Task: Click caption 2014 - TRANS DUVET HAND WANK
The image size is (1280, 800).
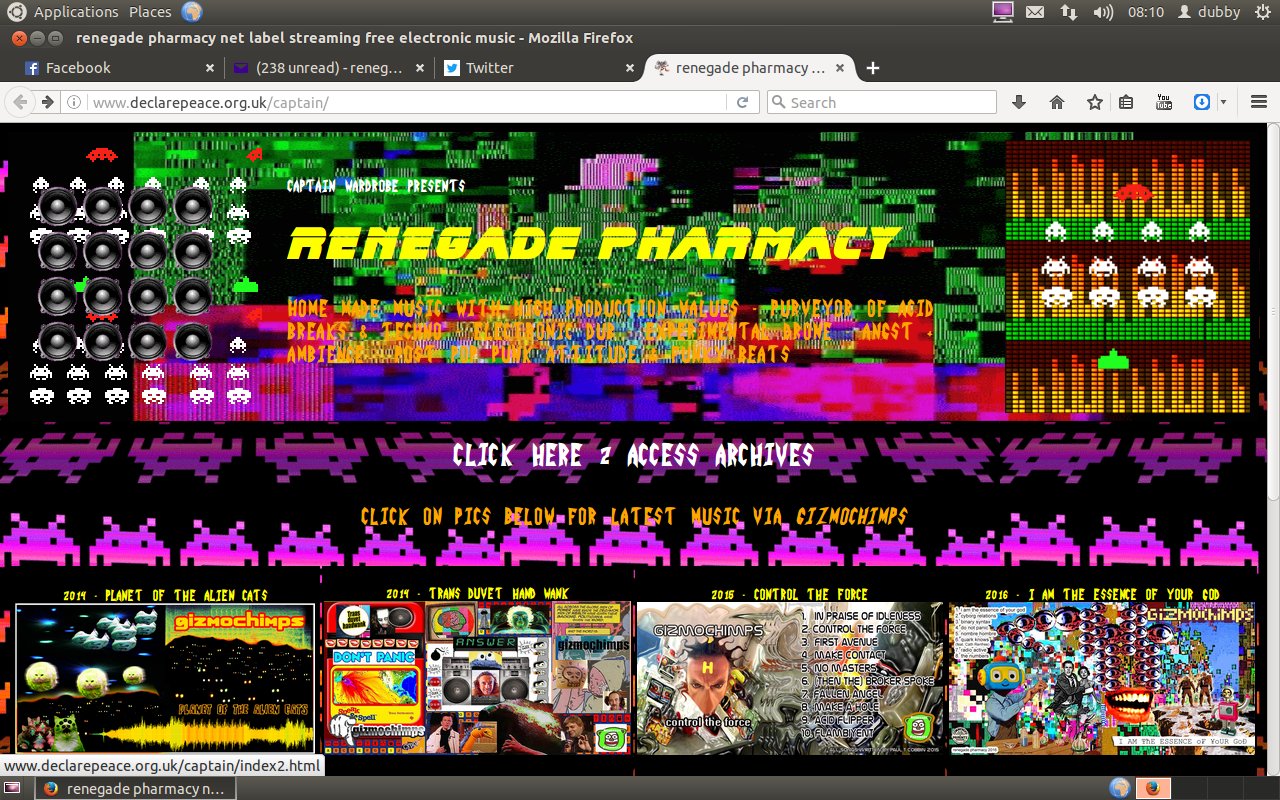Action: pyautogui.click(x=476, y=593)
